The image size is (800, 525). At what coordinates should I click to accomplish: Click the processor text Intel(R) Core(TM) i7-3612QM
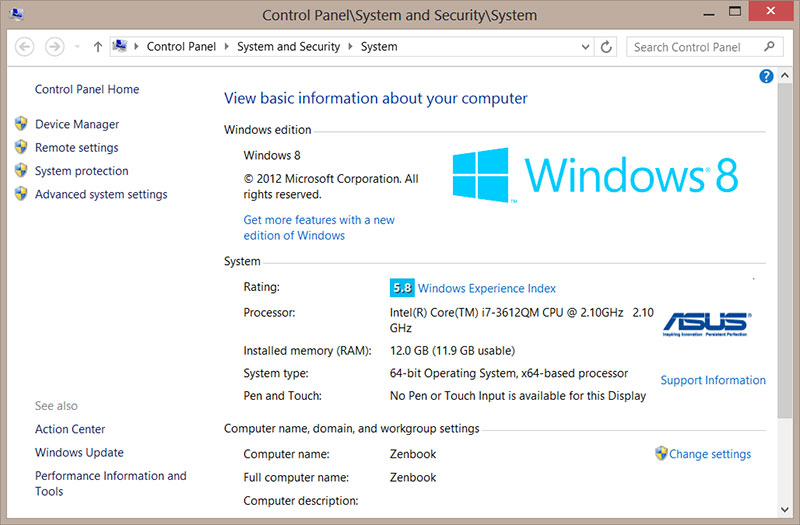pos(521,320)
